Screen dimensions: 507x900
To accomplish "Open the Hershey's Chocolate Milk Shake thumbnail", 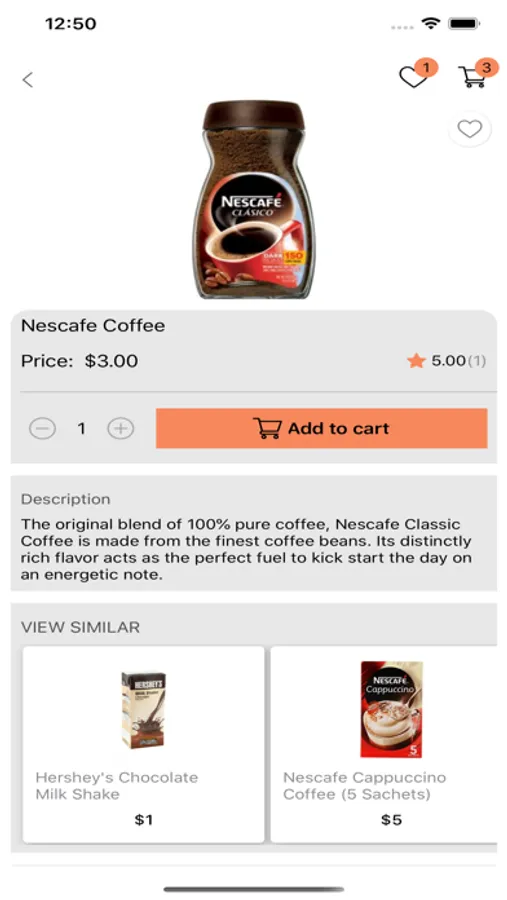I will pos(144,710).
